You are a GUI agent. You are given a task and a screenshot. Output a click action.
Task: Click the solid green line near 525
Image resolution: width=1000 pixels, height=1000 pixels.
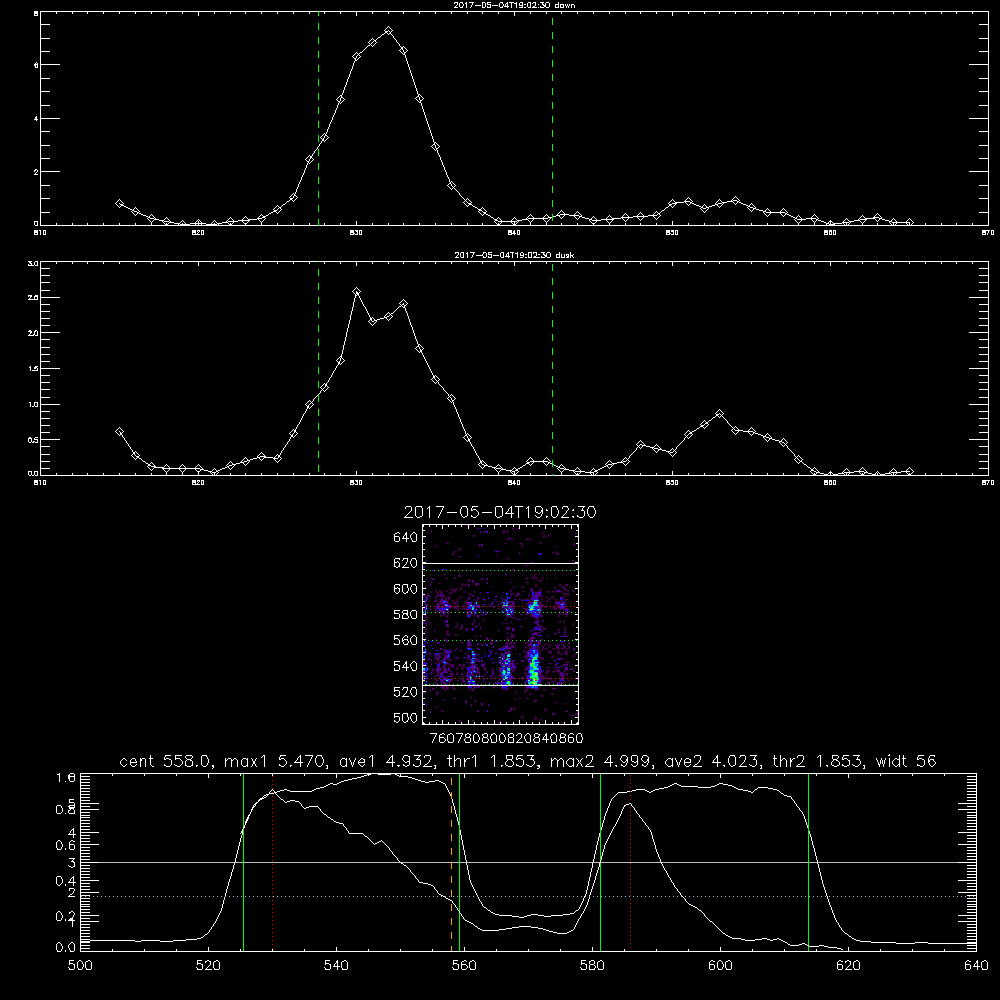point(243,862)
